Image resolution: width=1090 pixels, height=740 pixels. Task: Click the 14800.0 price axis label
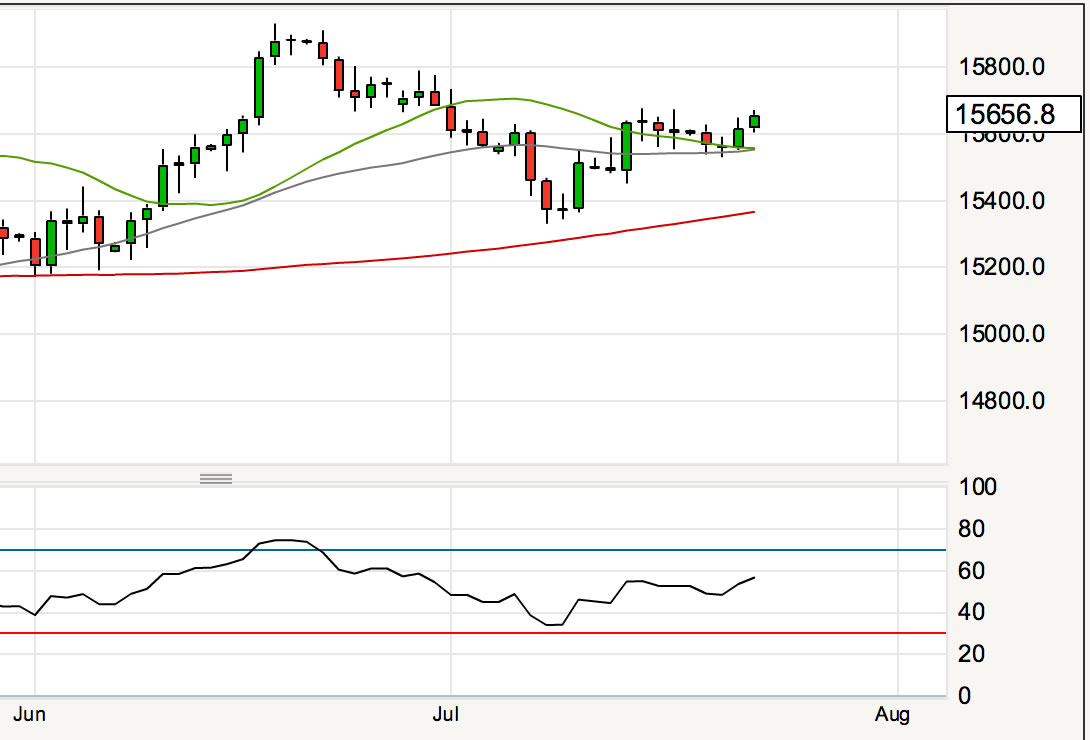pos(1002,401)
